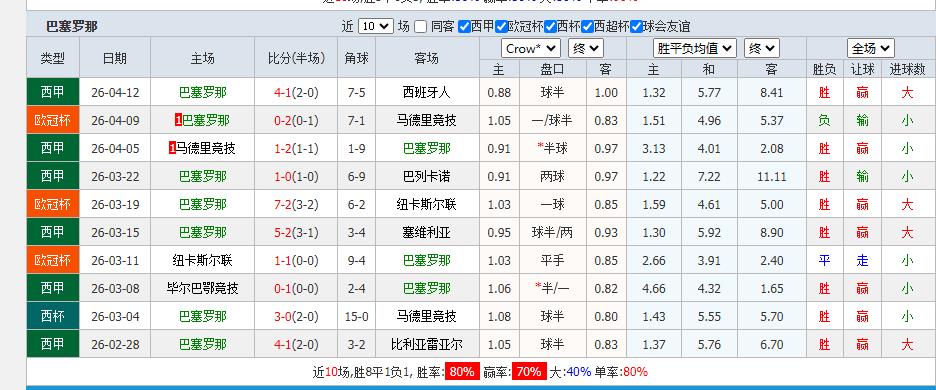Viewport: 936px width, 390px height.
Task: Open the 1-1(0-0) score link
Action: tap(296, 260)
